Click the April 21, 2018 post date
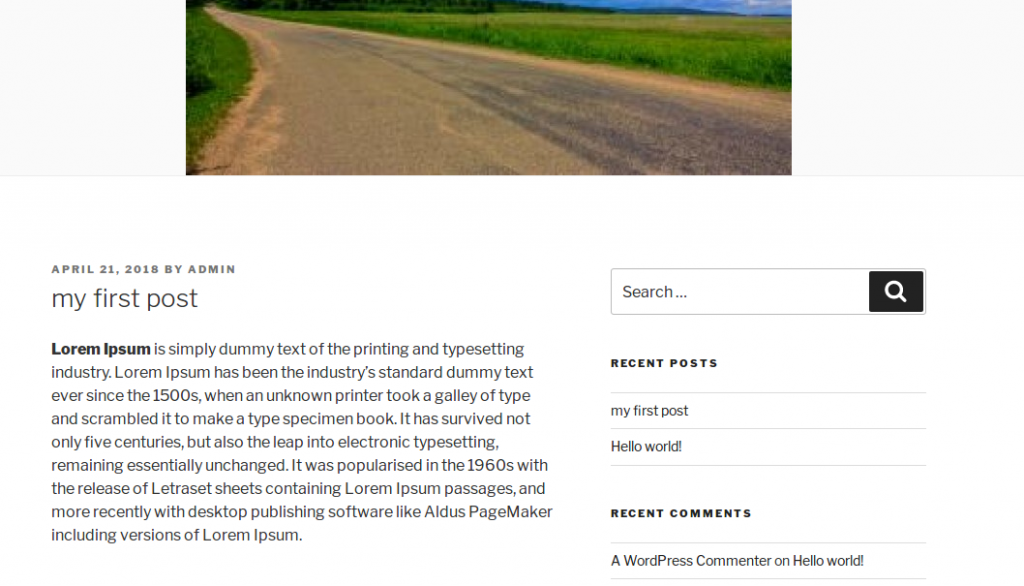The height and width of the screenshot is (586, 1024). 105,269
